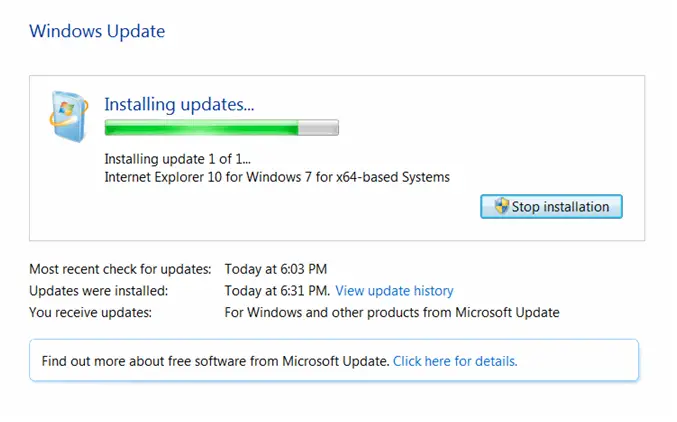Click the Find out more about free software text

pos(215,361)
